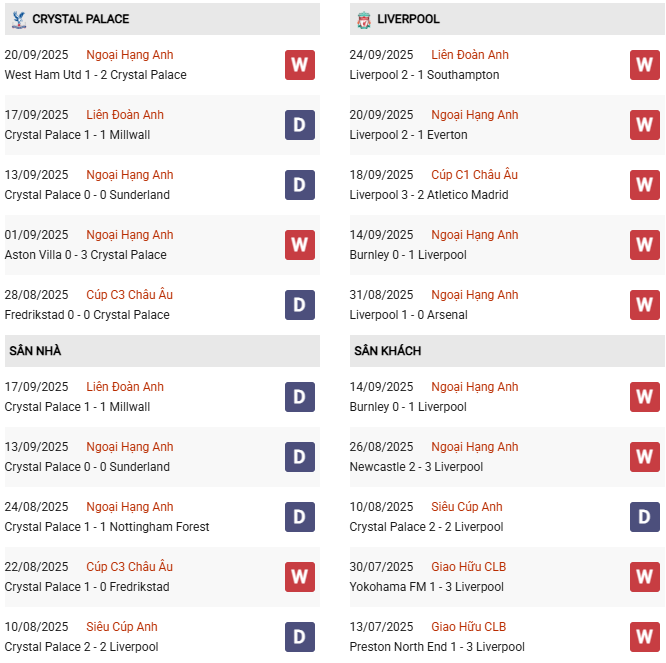Click the W badge beside Yokohama FM match
Image resolution: width=666 pixels, height=663 pixels.
coord(644,577)
